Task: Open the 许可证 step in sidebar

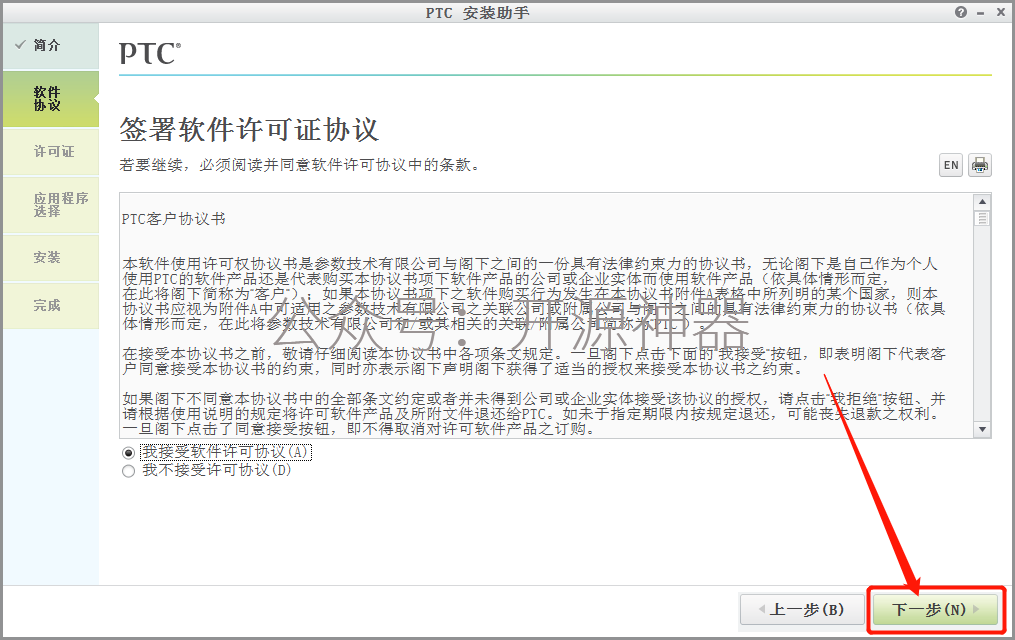Action: 51,151
